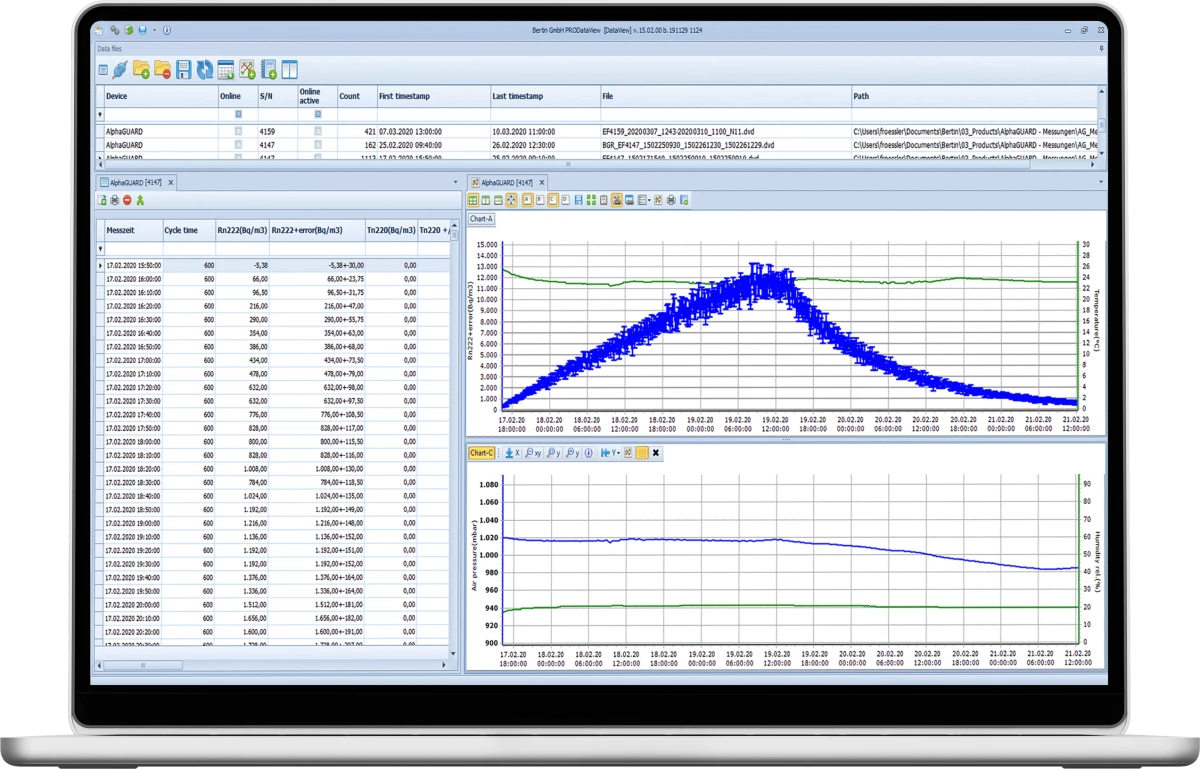Add a new chart view
This screenshot has height=769, width=1200.
247,70
